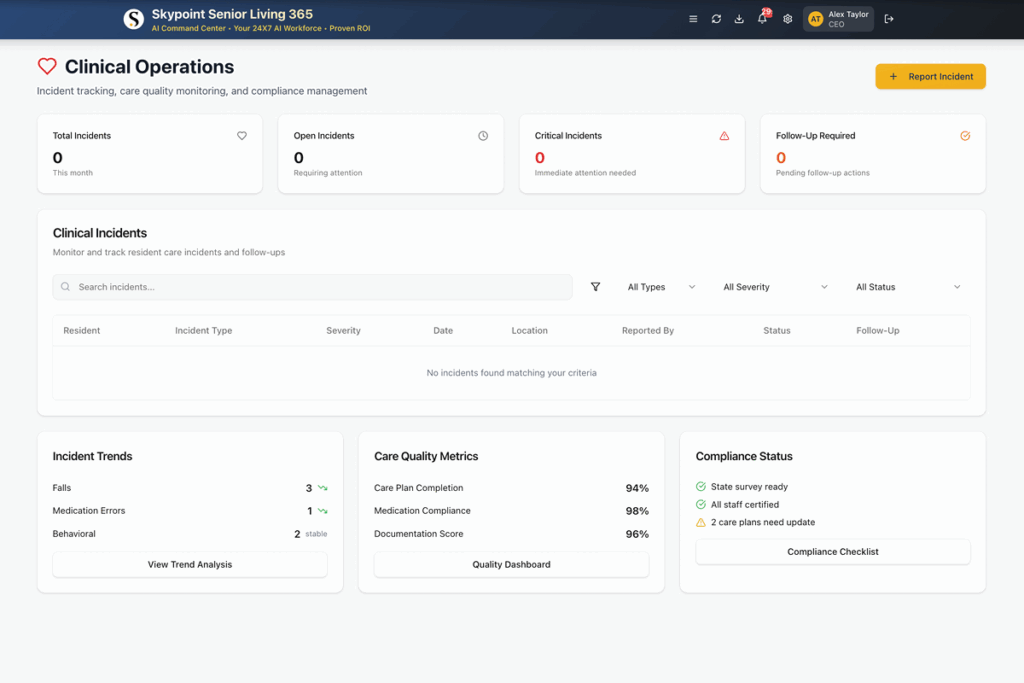The height and width of the screenshot is (683, 1024).
Task: Click Care Quality Metrics heading
Action: click(x=426, y=456)
